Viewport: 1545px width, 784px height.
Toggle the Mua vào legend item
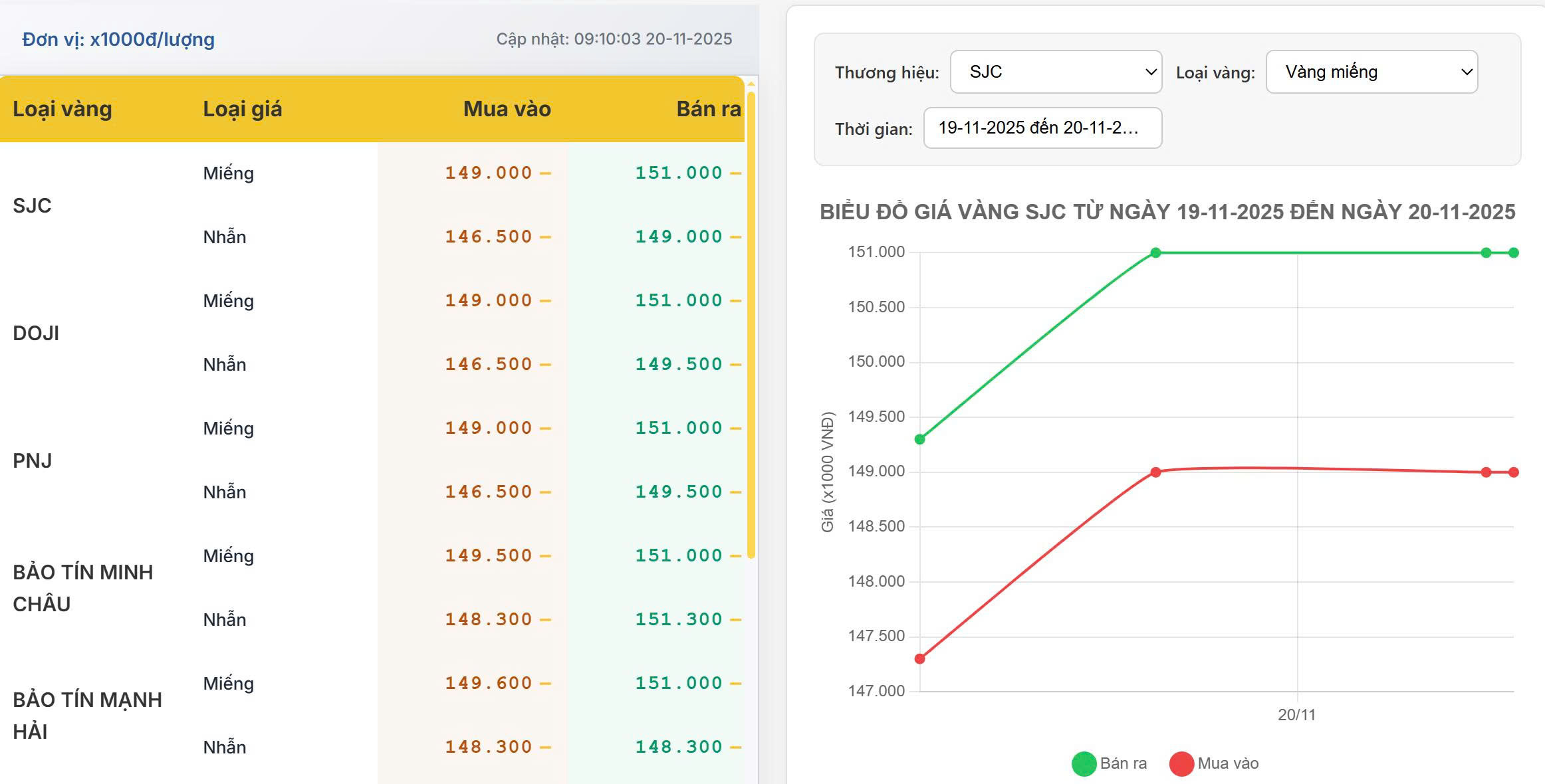point(1227,763)
